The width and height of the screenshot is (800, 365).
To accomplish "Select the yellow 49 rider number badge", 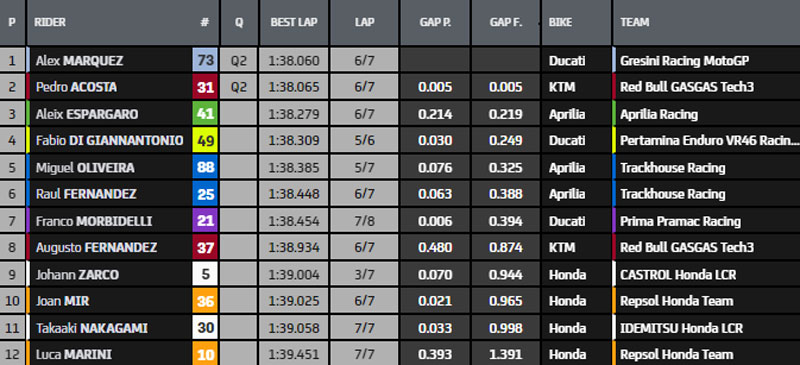I will (205, 141).
